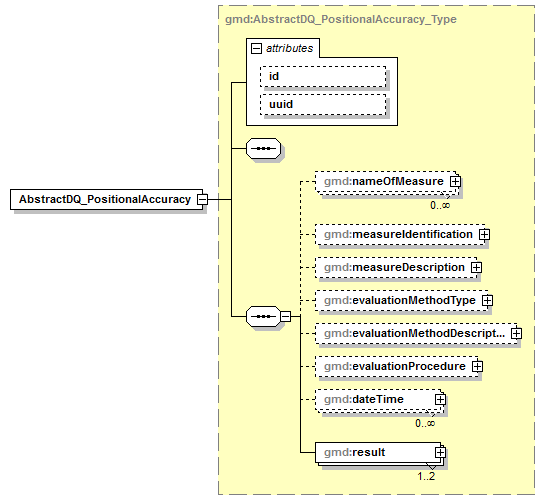Collapse the AbstractDQ_PositionalAccuracy root node
Viewport: 545px width, 500px height.
point(202,199)
